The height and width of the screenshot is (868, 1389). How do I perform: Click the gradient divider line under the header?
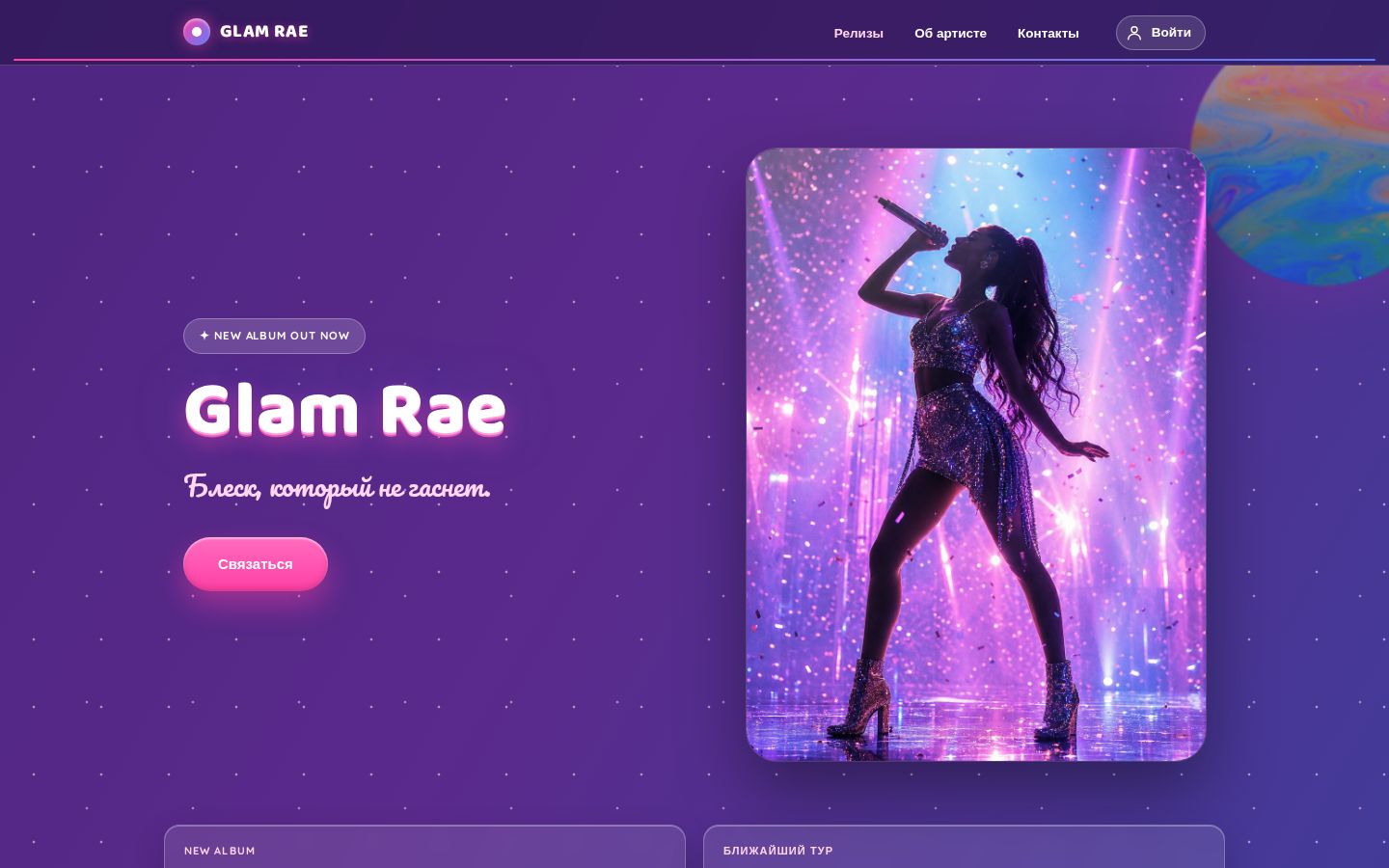pos(694,60)
